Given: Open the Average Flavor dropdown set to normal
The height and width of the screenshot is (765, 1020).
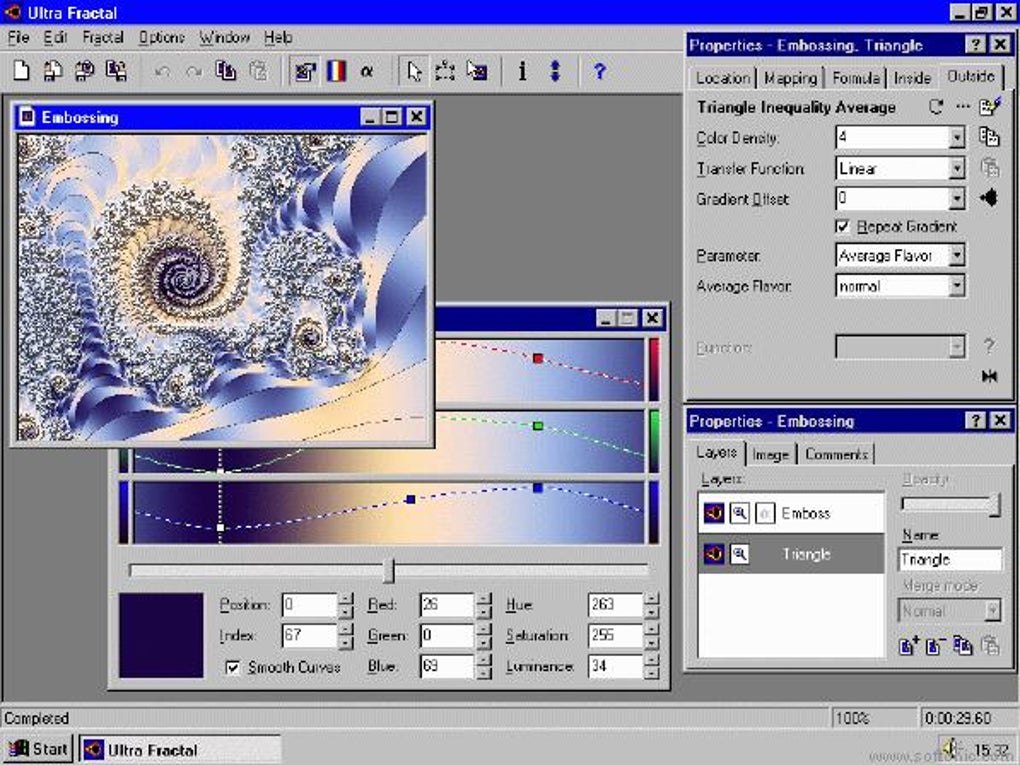Looking at the screenshot, I should (x=956, y=286).
